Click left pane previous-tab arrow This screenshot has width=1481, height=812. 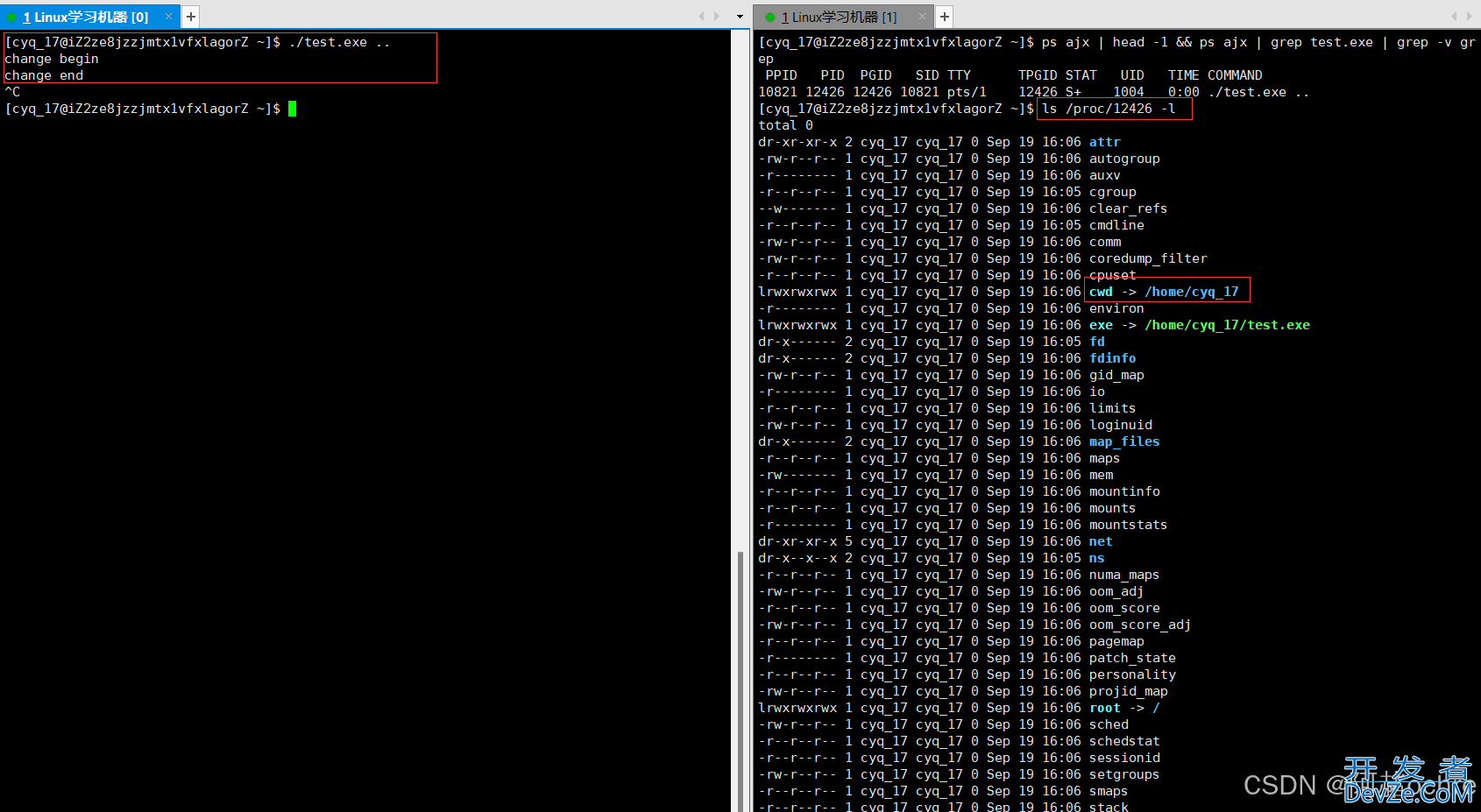pyautogui.click(x=701, y=17)
